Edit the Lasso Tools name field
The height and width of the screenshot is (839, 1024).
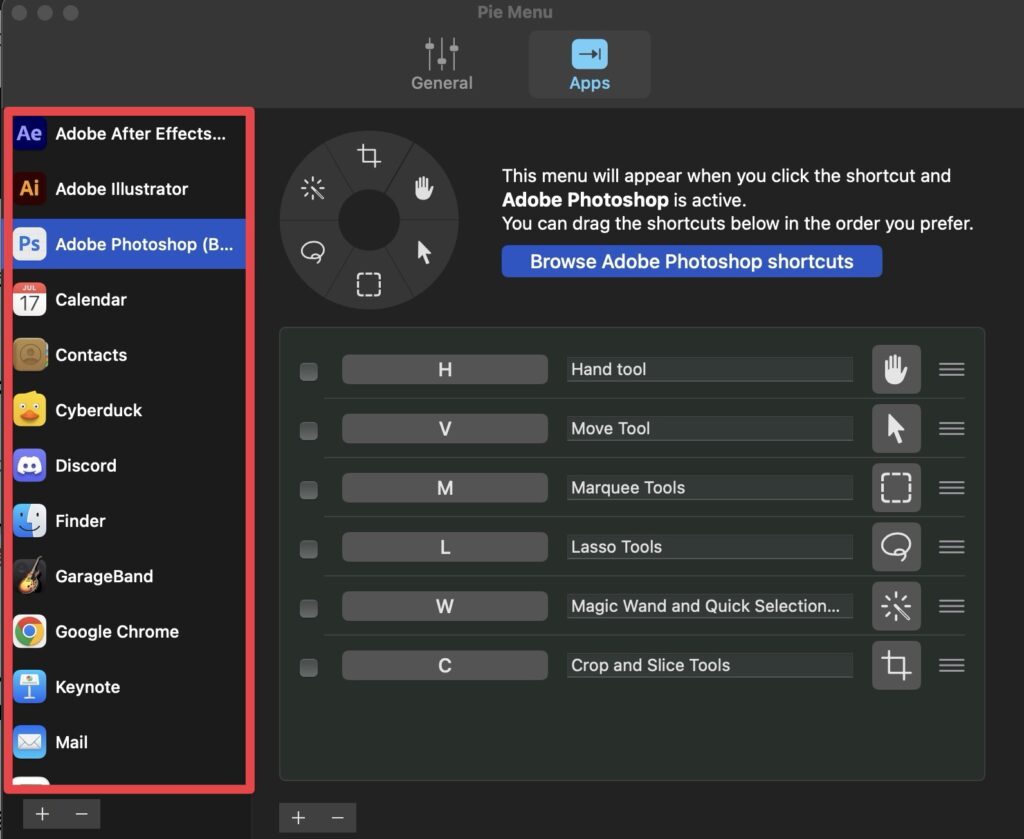pos(710,546)
